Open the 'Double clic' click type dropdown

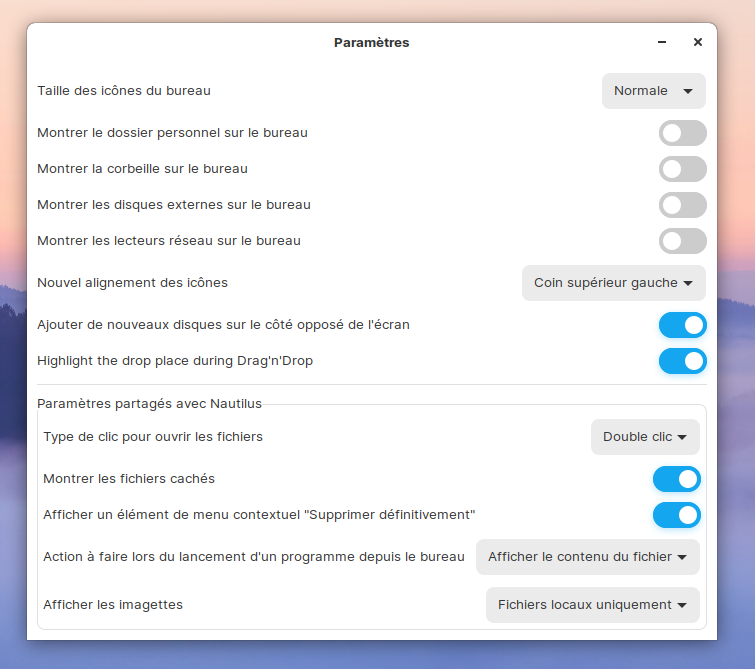tap(645, 437)
